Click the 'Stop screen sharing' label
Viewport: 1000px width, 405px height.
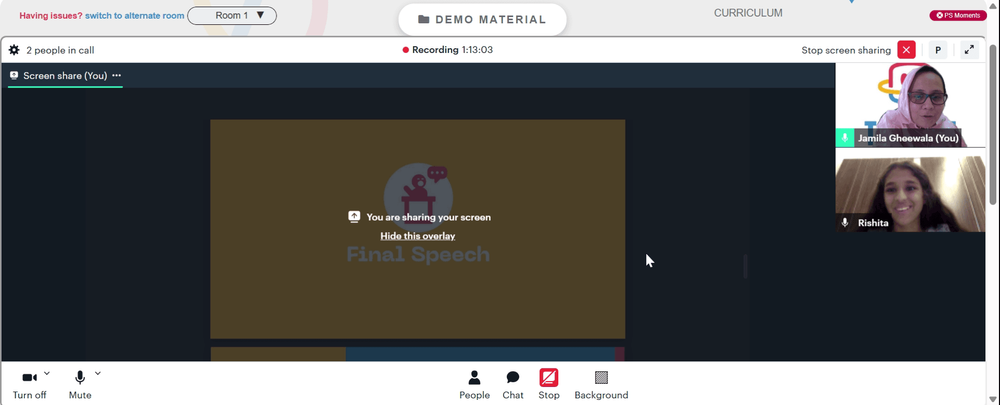[846, 50]
